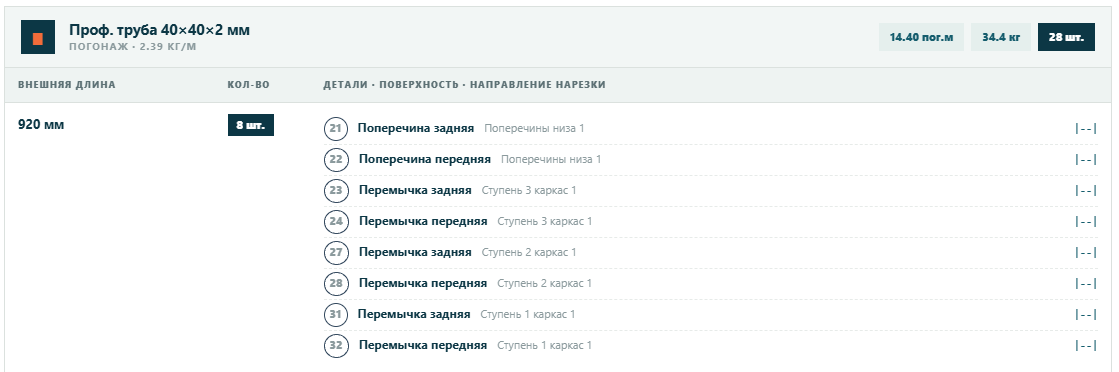
Task: Click number badge 27
Action: [336, 252]
